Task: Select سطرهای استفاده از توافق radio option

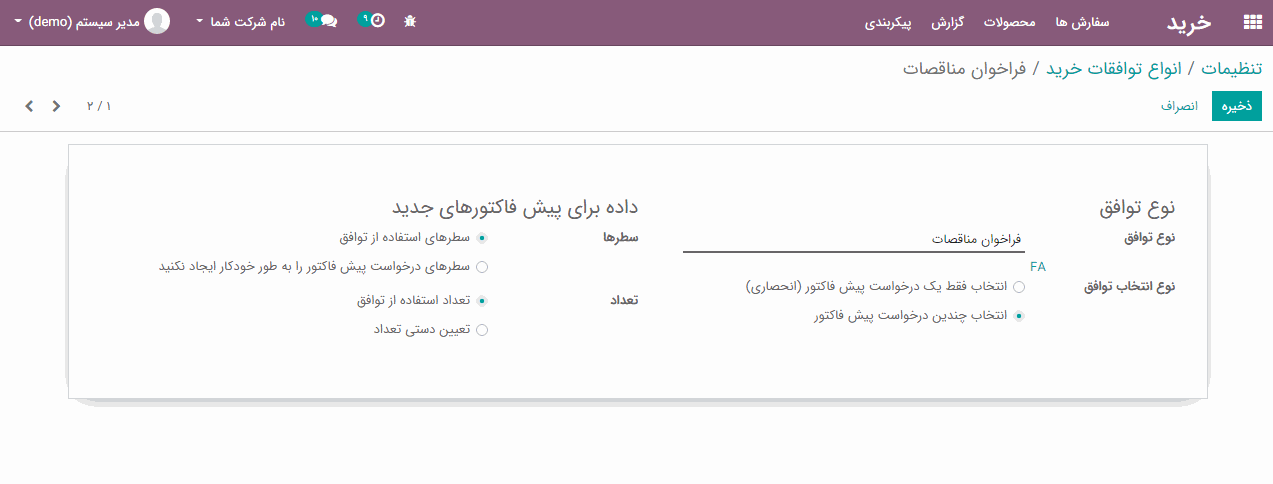Action: 482,238
